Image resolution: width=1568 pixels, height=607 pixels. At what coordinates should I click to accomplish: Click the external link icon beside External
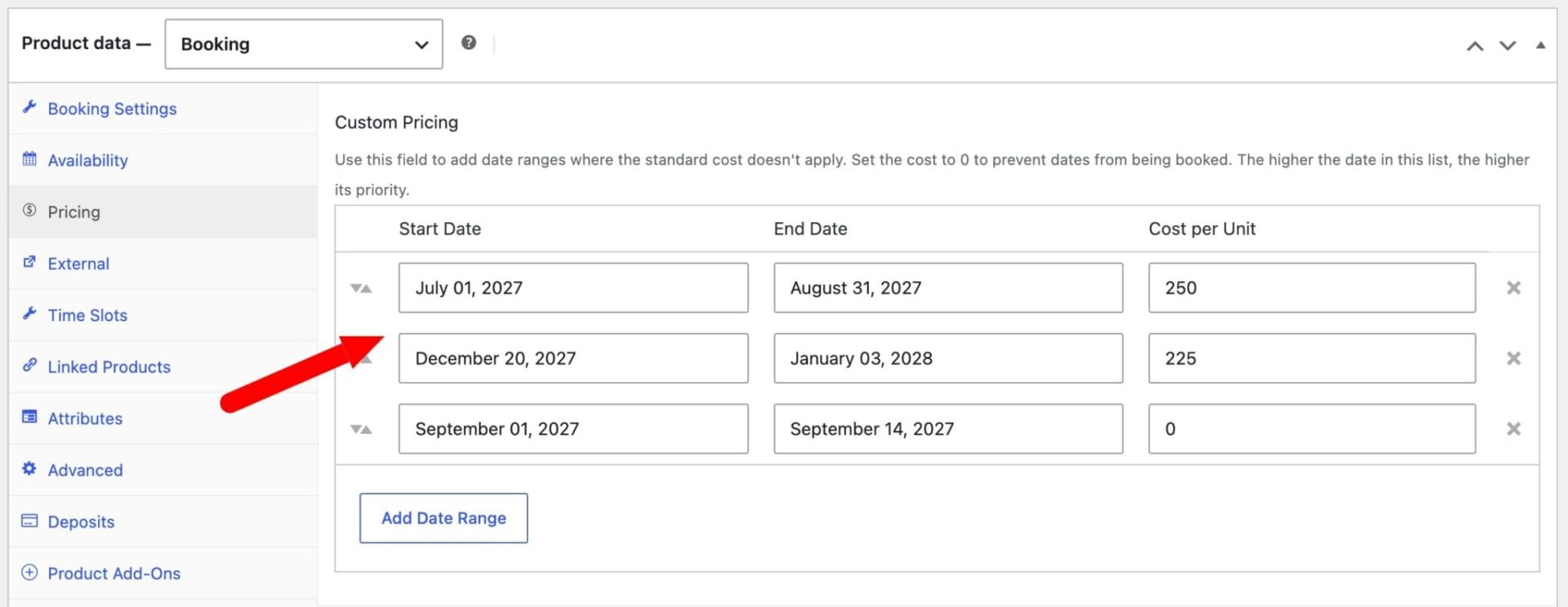29,261
